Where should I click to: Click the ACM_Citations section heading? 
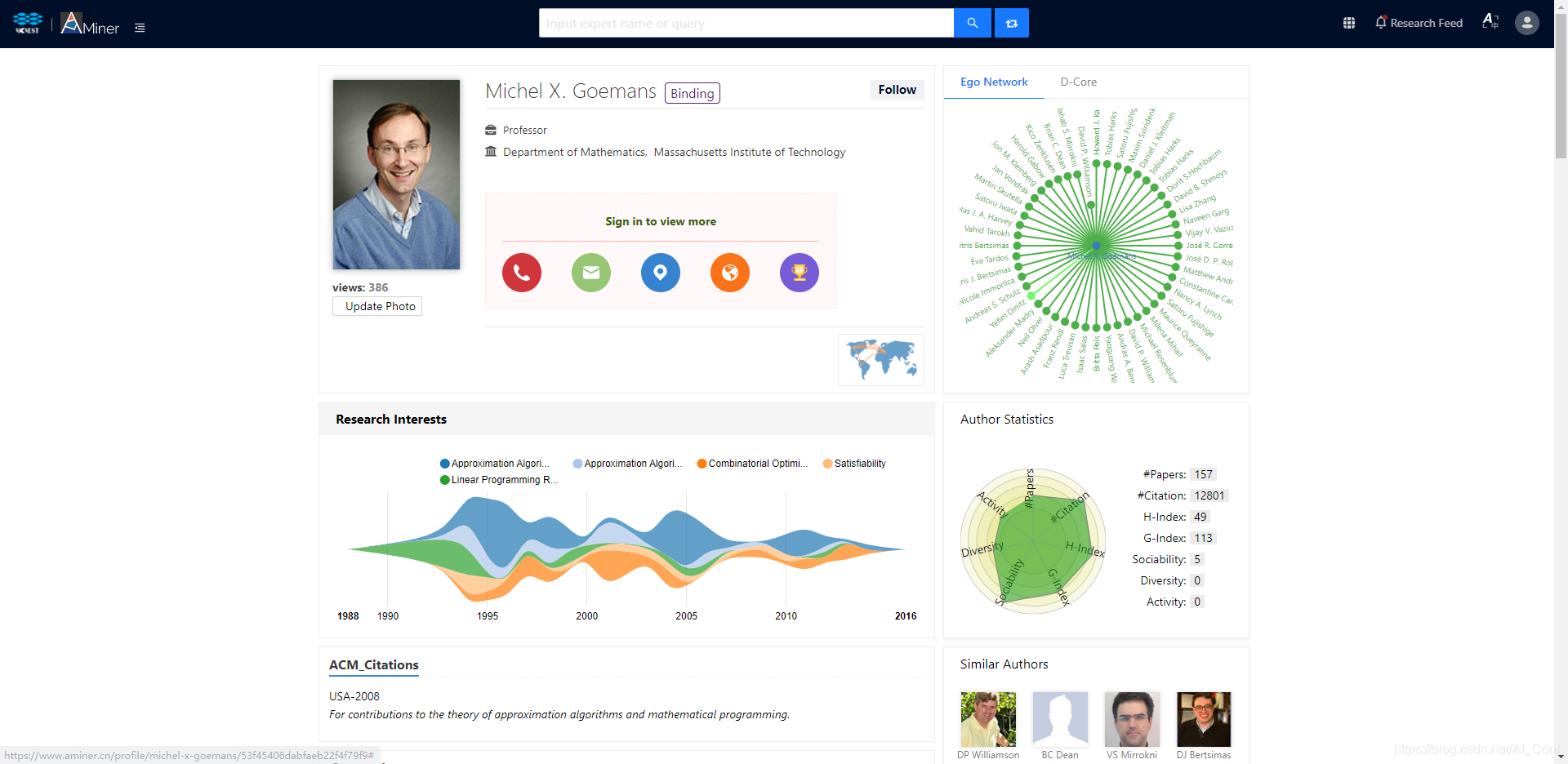click(374, 665)
